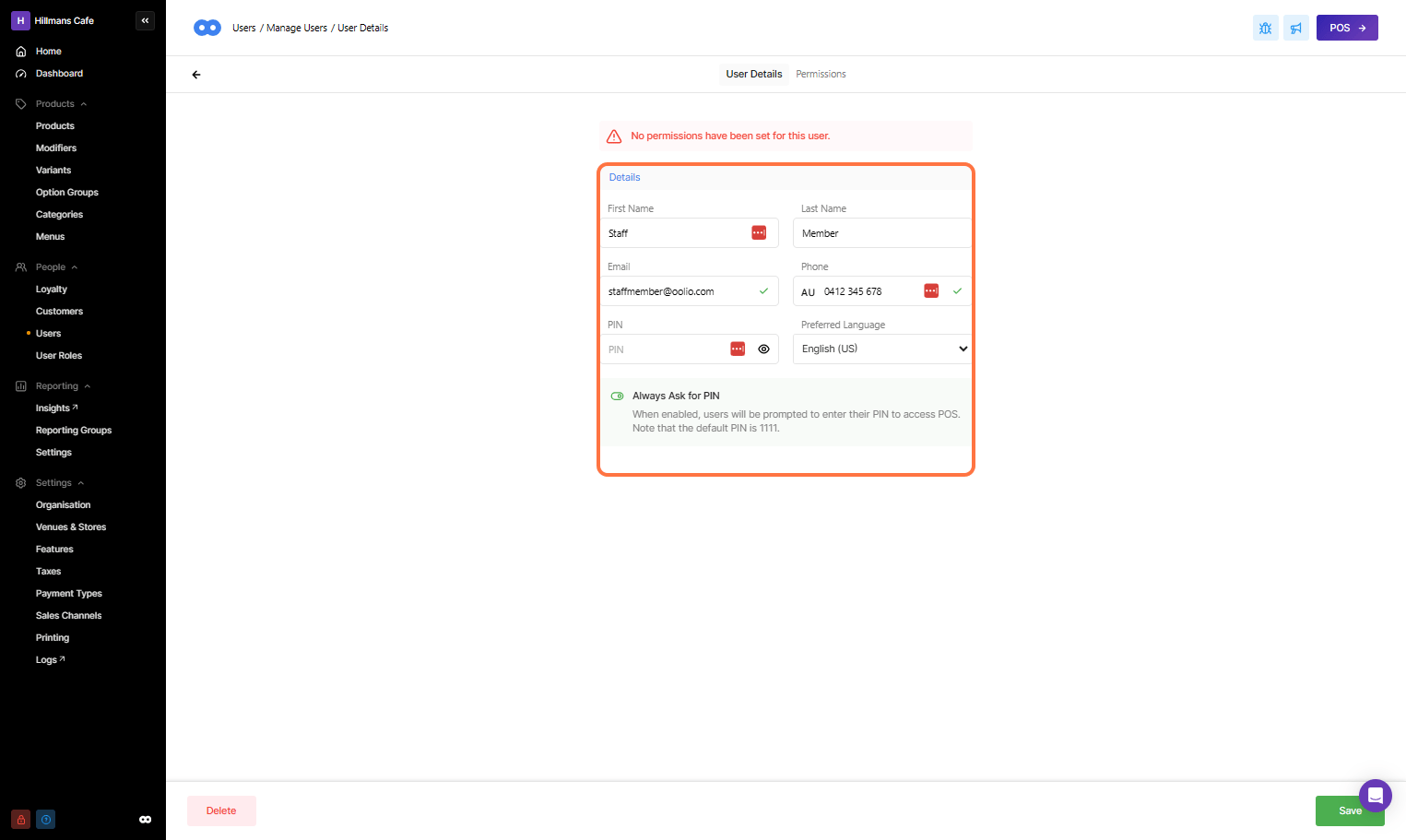Open announcements megaphone icon
This screenshot has width=1406, height=840.
[x=1296, y=28]
